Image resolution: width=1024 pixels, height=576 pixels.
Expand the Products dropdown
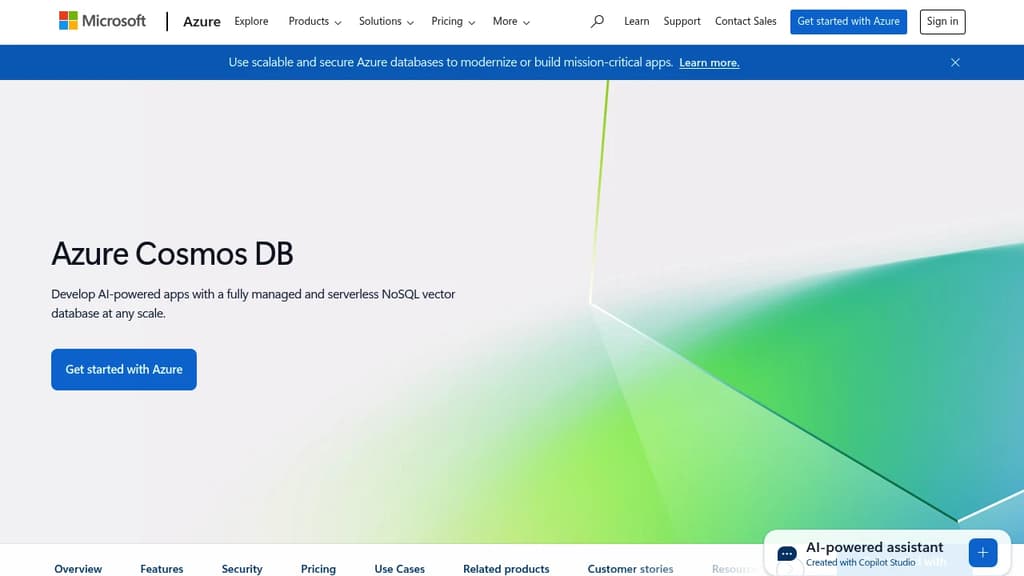[x=315, y=21]
